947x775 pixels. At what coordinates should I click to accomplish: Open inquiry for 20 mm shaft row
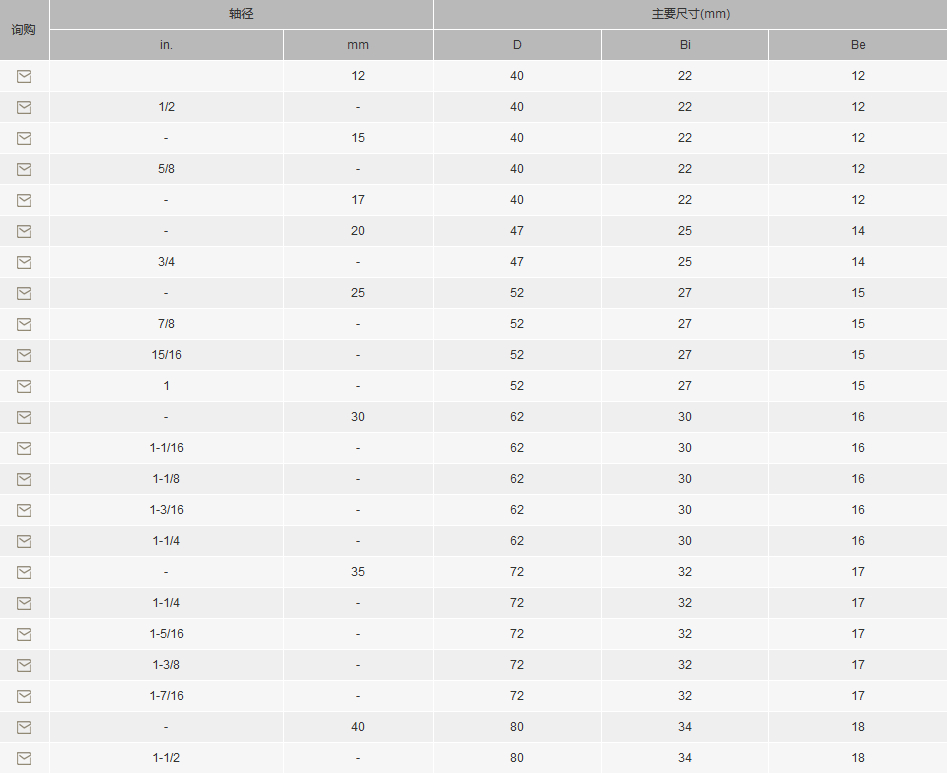(24, 231)
